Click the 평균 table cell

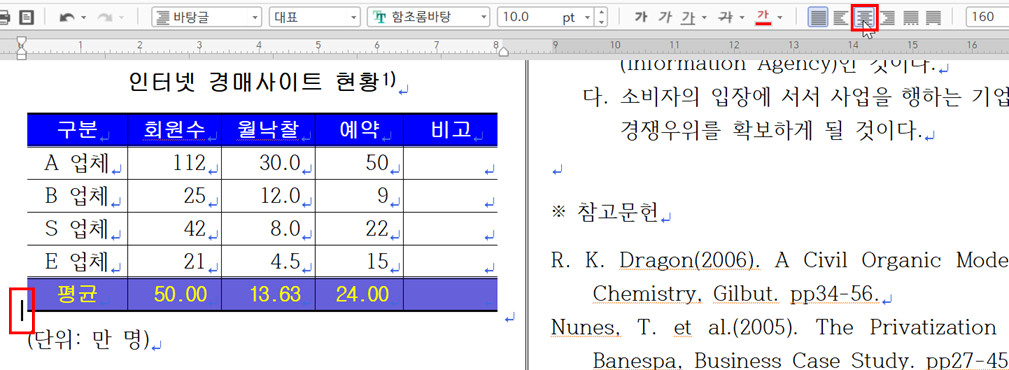77,295
